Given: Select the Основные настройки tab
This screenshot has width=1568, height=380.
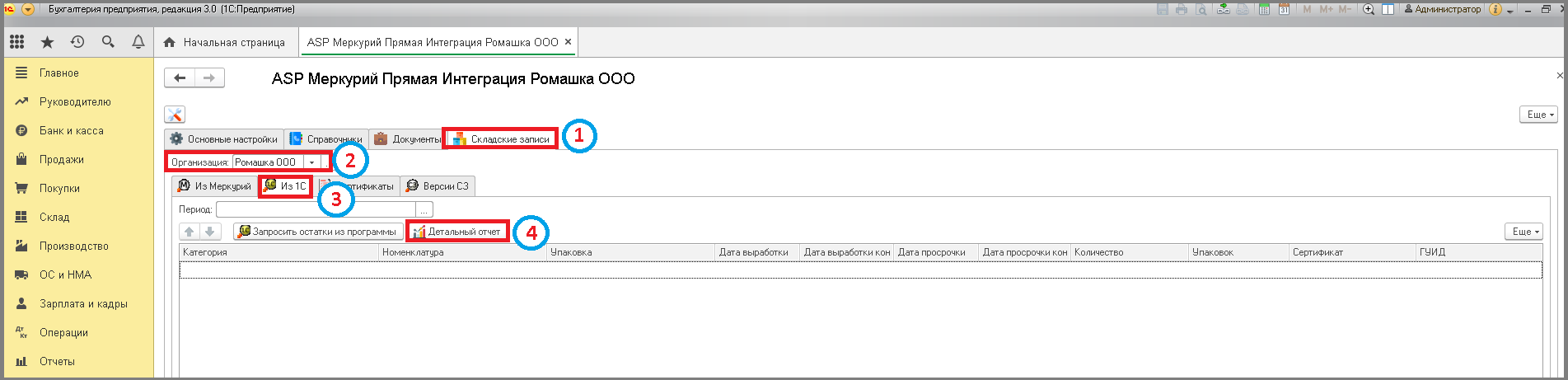Looking at the screenshot, I should click(224, 139).
